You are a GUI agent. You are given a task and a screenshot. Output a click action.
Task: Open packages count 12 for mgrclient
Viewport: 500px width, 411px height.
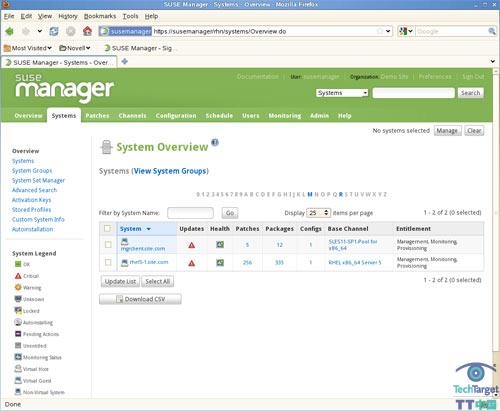(x=280, y=245)
